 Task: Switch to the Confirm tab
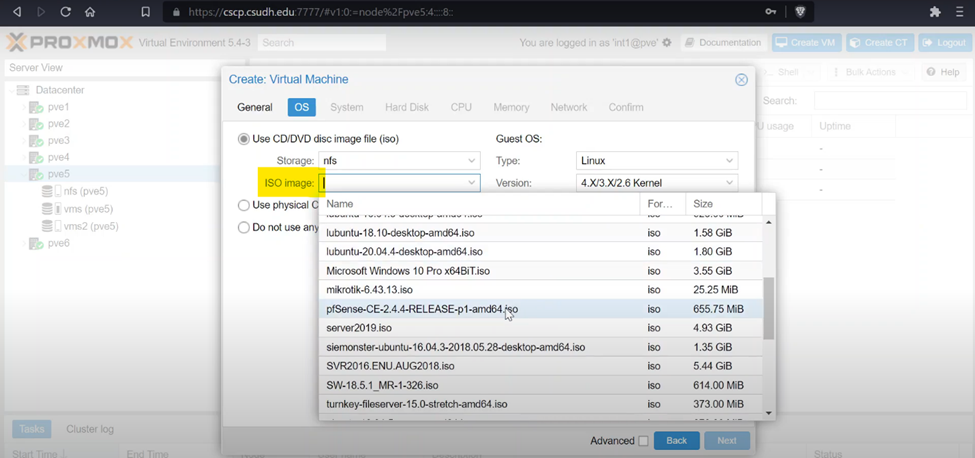(x=626, y=107)
